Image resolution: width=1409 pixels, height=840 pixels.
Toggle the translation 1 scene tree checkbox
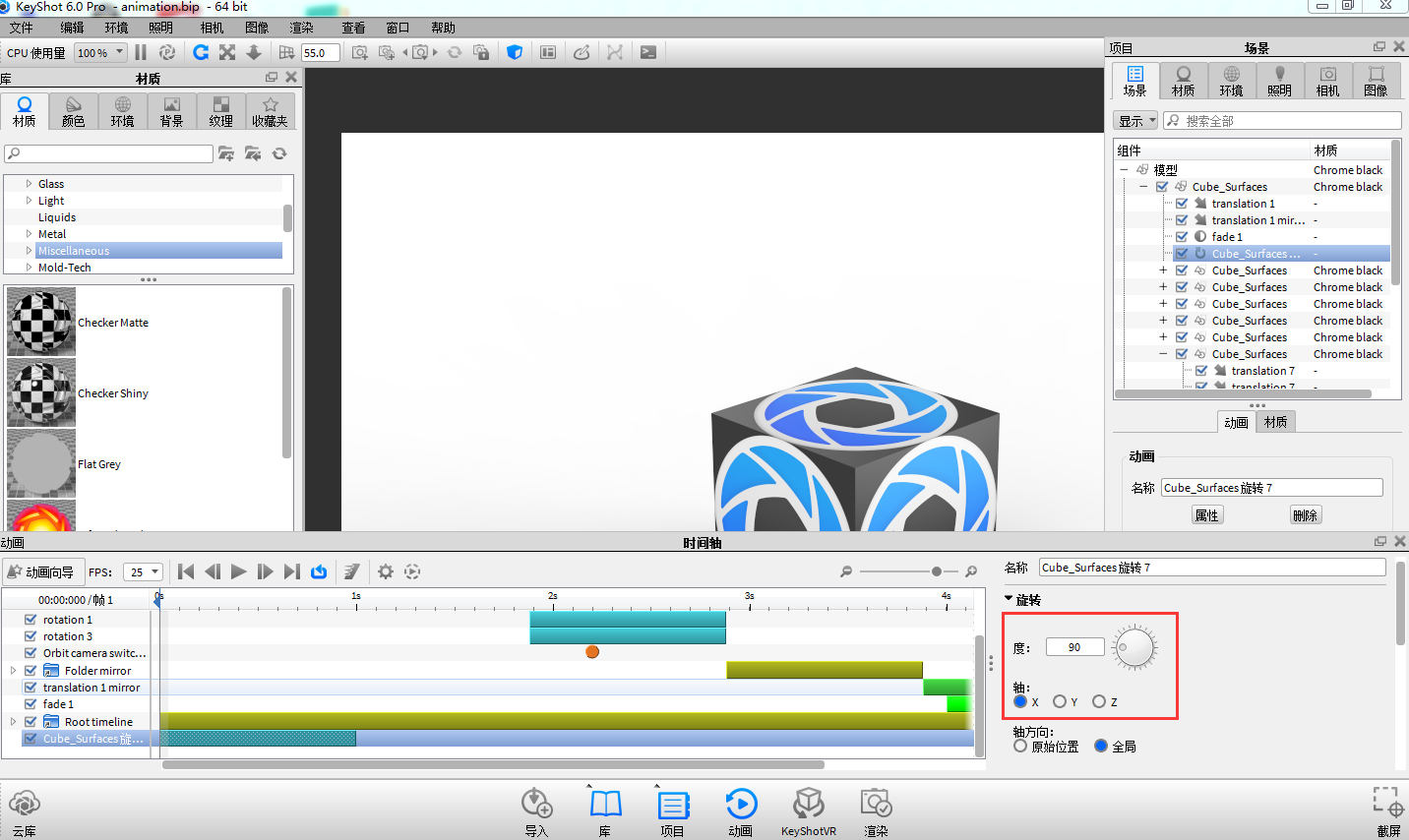[1182, 204]
